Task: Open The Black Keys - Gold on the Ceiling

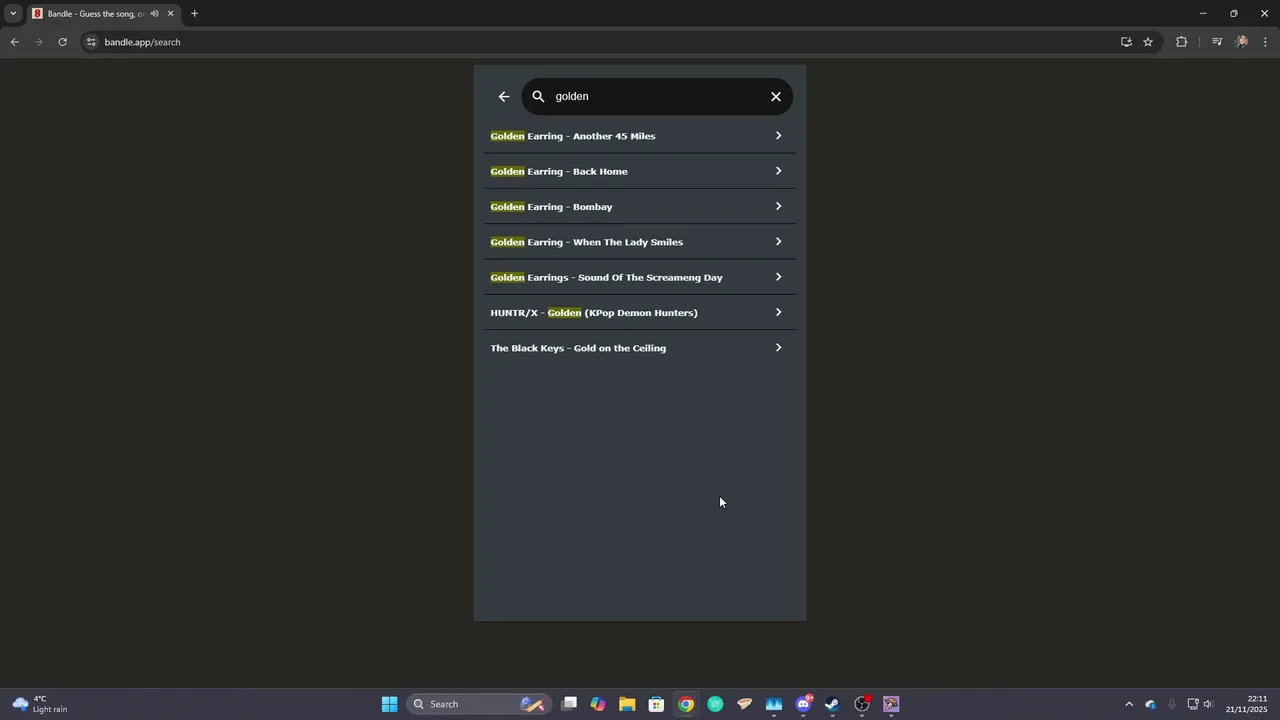Action: 640,348
